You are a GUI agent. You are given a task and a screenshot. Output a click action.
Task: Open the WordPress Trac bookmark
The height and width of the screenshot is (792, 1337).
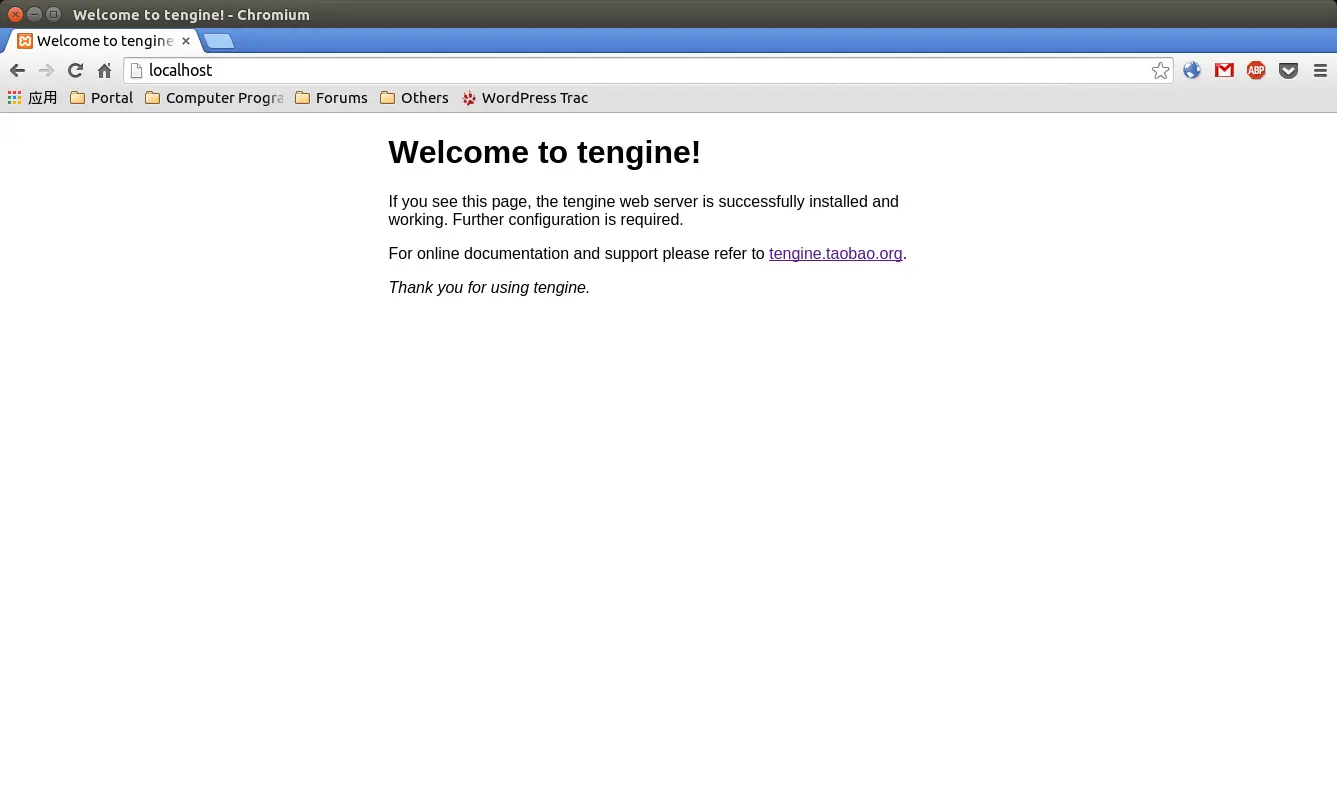point(525,98)
